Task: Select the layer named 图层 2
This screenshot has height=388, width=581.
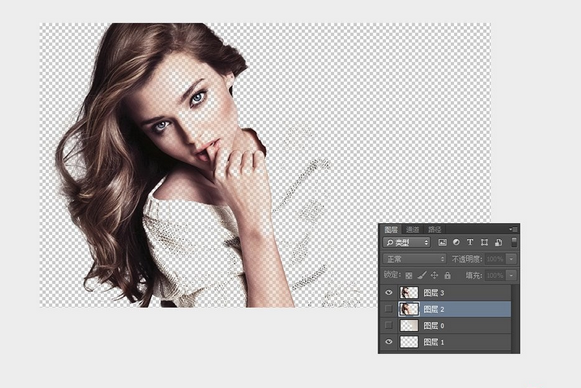Action: 434,309
